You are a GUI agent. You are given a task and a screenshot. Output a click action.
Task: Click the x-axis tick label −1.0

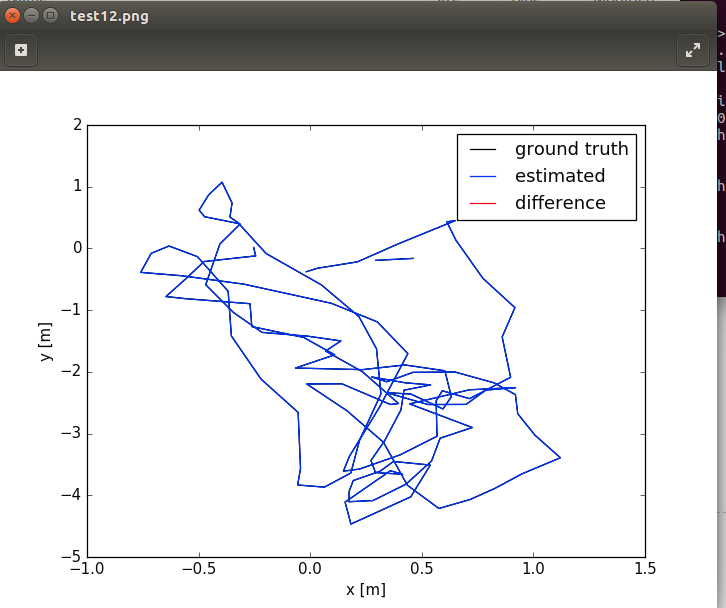tap(86, 568)
